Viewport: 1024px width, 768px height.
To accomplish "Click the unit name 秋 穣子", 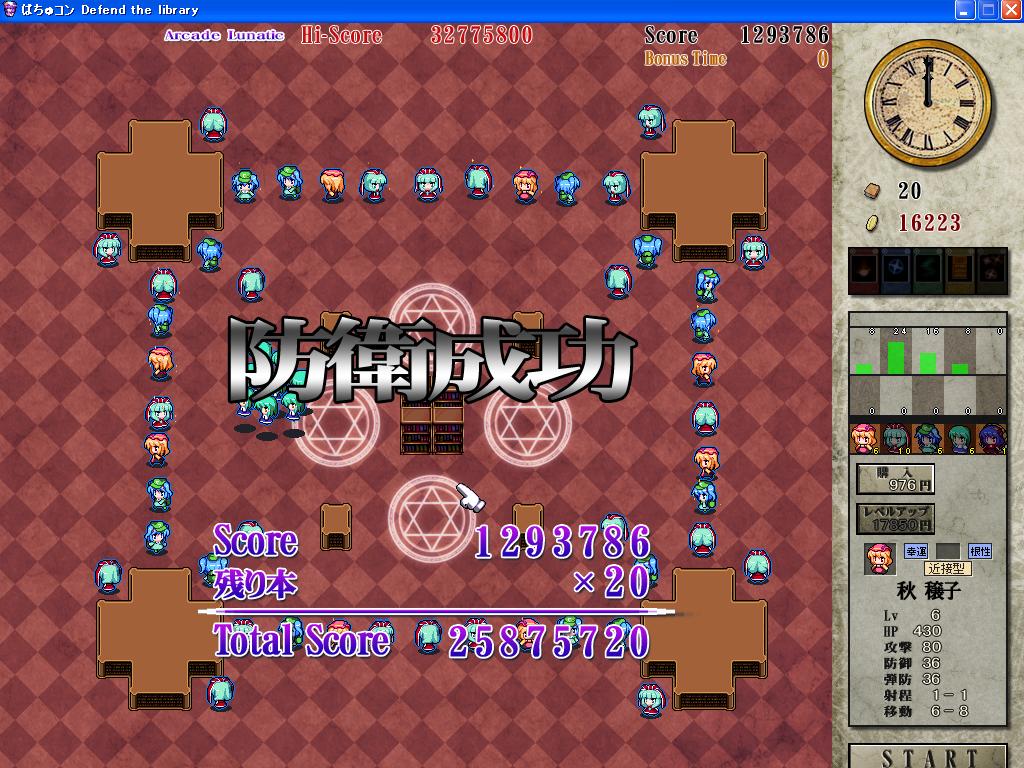I will click(928, 591).
